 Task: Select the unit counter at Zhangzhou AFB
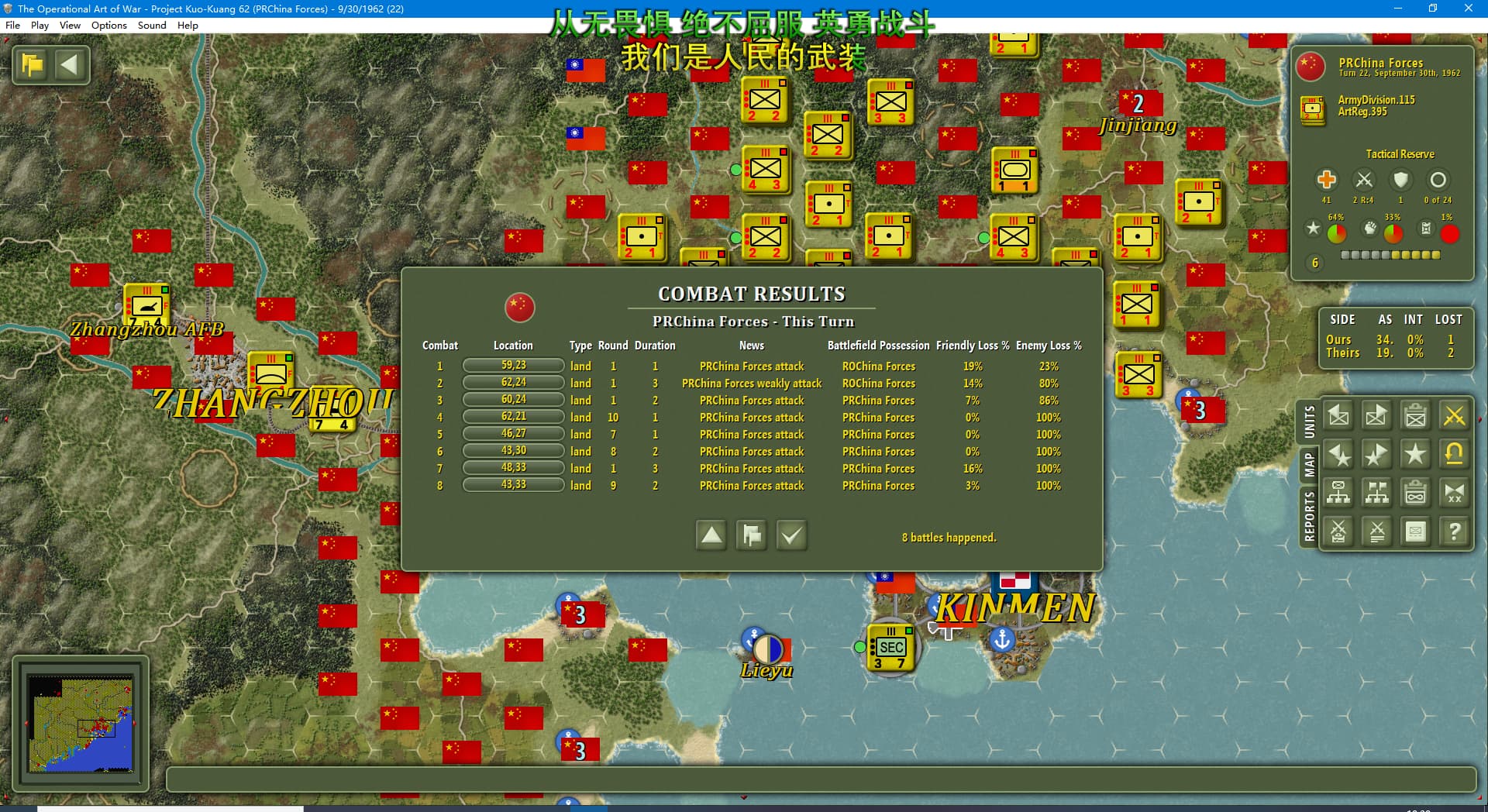pos(146,304)
